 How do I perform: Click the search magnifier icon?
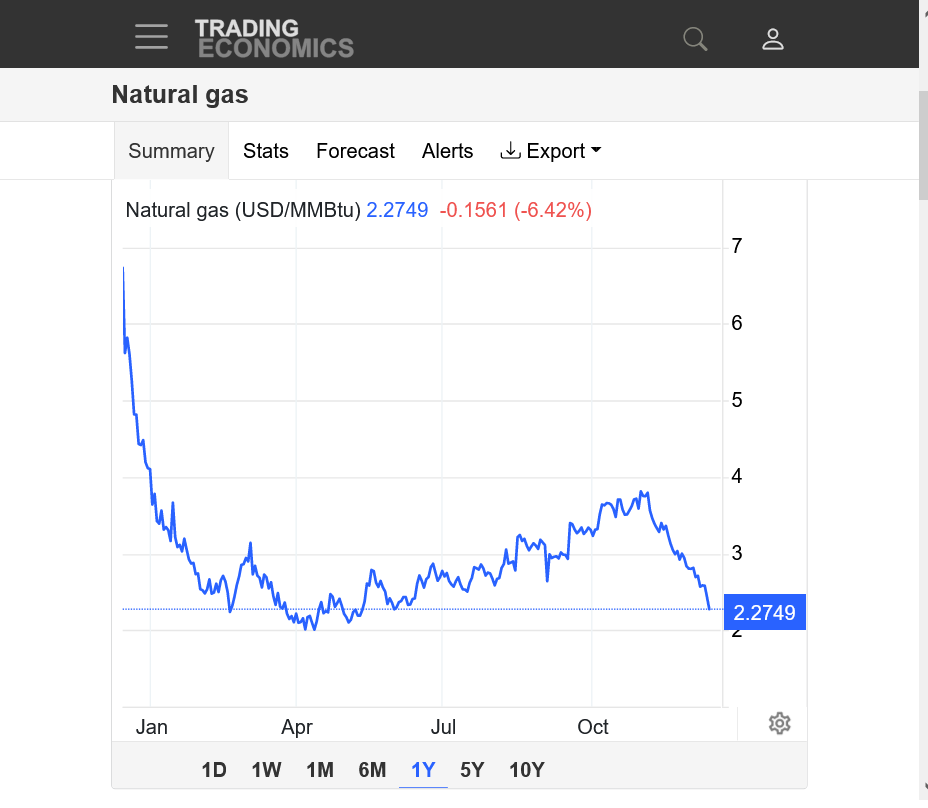coord(695,39)
